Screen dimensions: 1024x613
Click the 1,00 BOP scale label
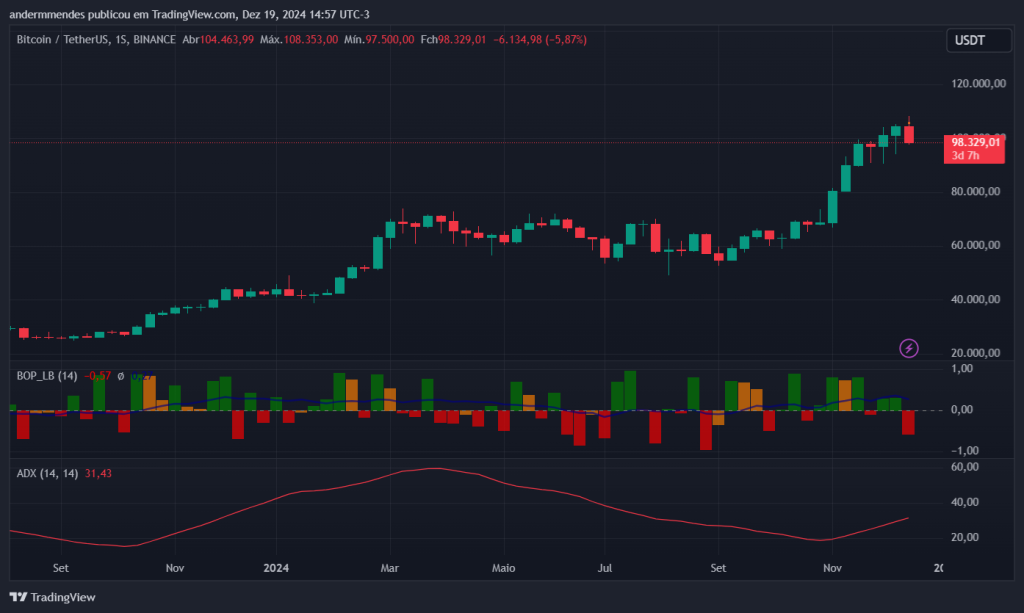(x=962, y=369)
